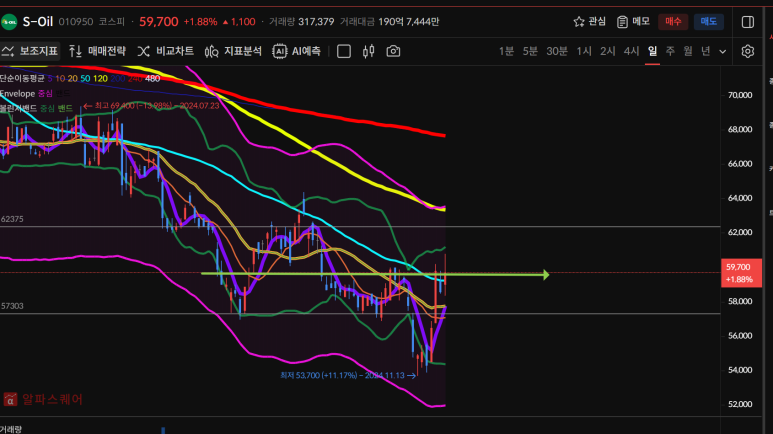The image size is (773, 434).
Task: Launch the AI예측 prediction feature
Action: point(296,51)
